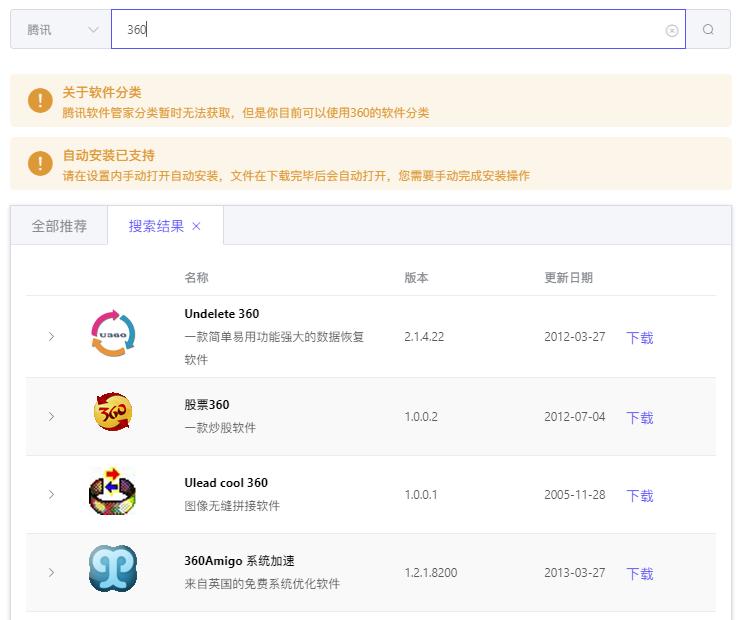Click the 名称 column header
Screen dimensions: 746x620
click(x=196, y=277)
